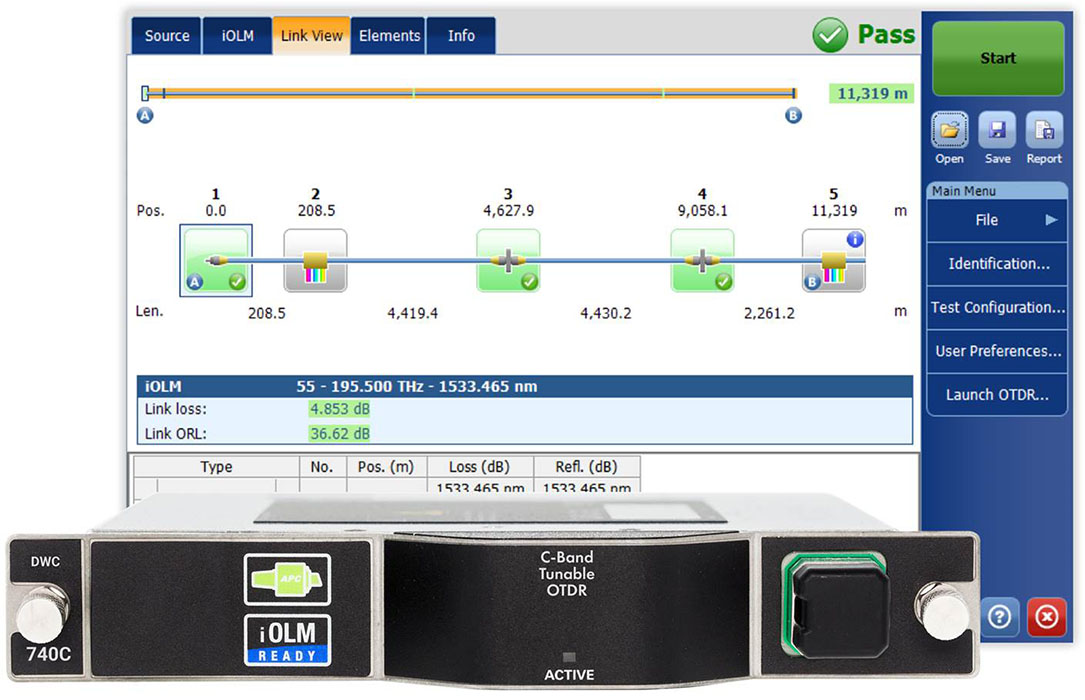Click the red close X icon
This screenshot has width=1085, height=700.
pos(1046,616)
